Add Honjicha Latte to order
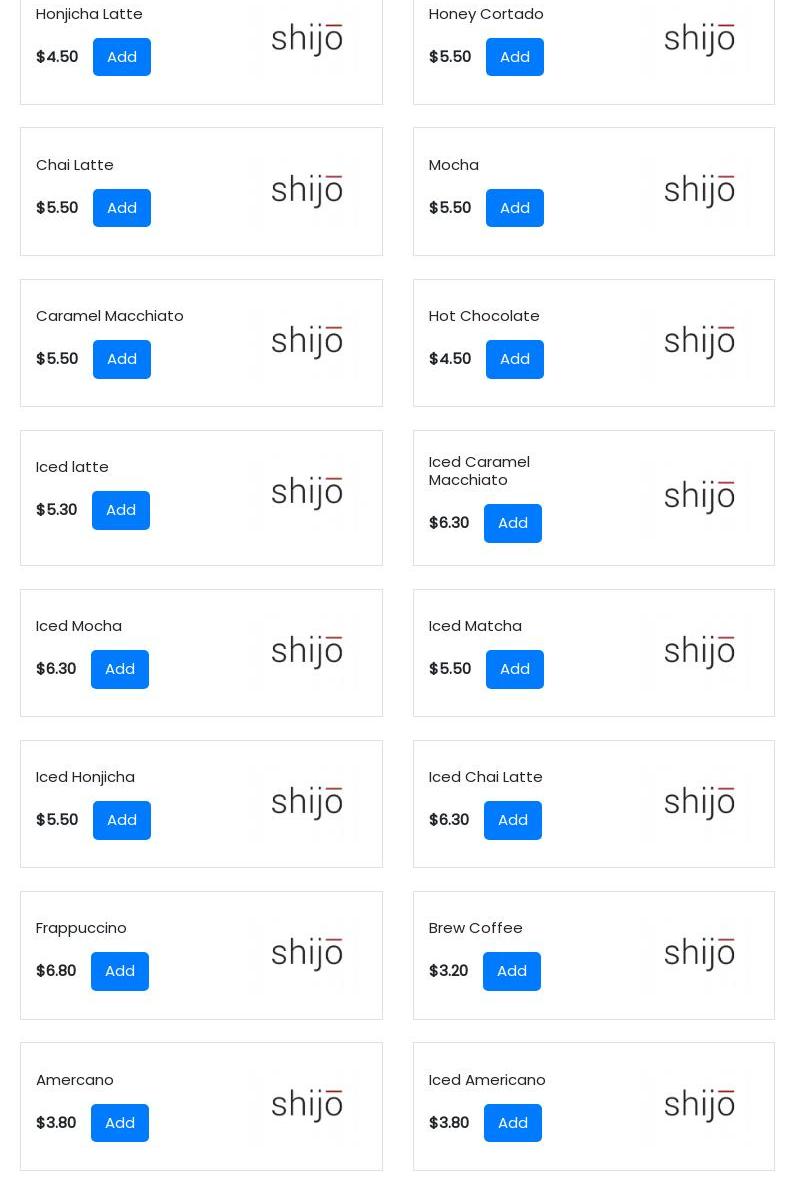This screenshot has width=795, height=1178. click(122, 57)
